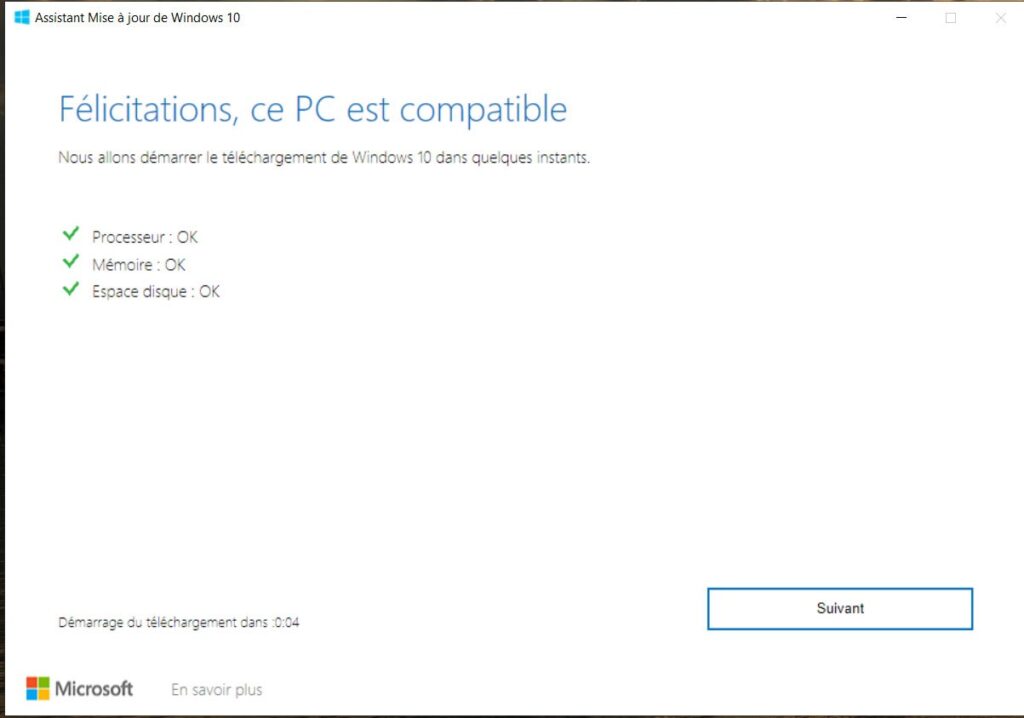The image size is (1024, 718).
Task: Click the green checkmark beside Mémoire
Action: pos(71,262)
